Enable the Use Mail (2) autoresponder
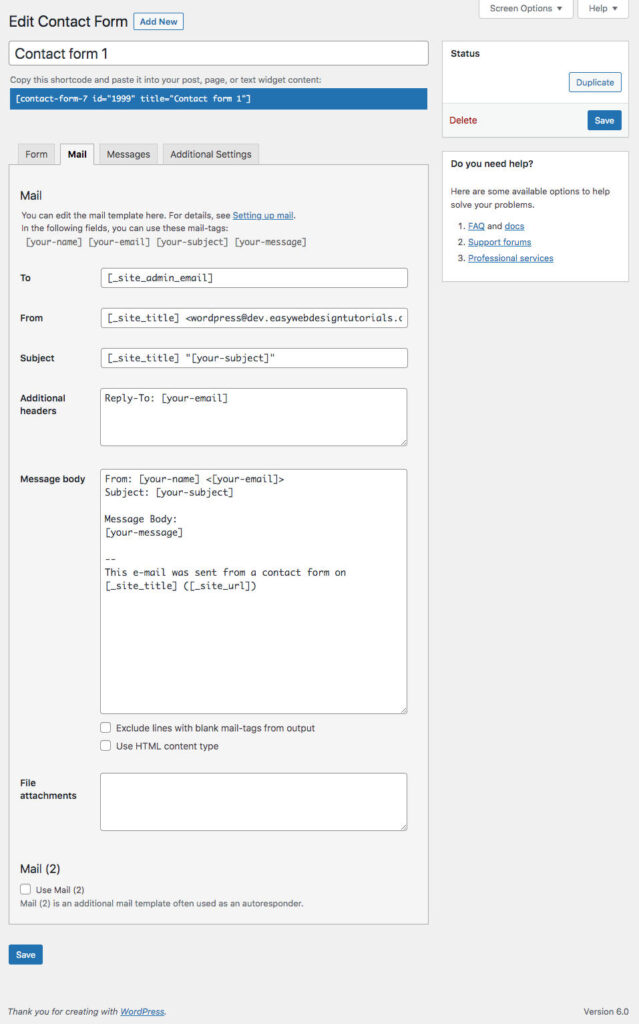The image size is (639, 1024). tap(24, 889)
